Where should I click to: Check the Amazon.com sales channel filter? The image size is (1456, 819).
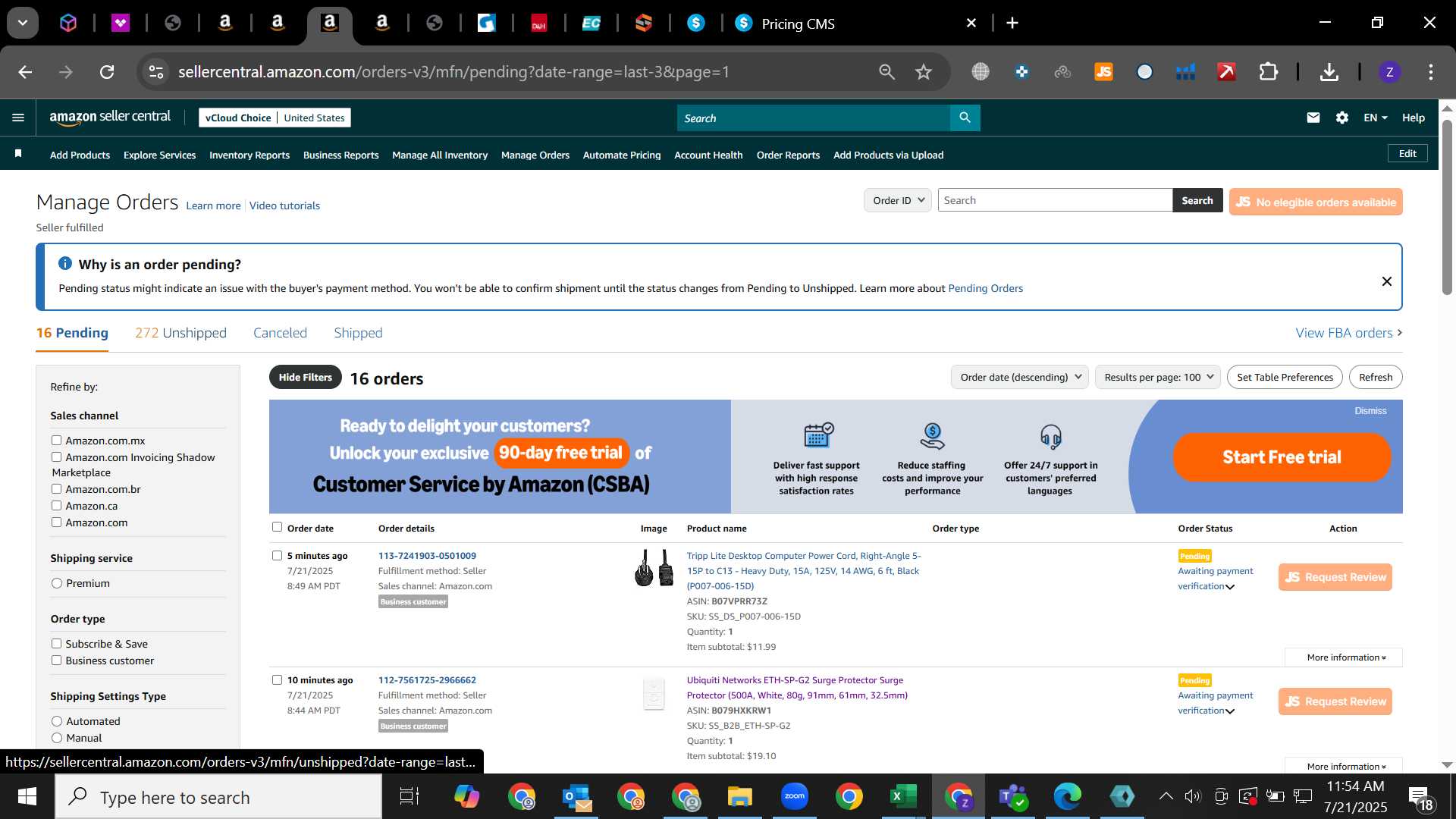56,522
